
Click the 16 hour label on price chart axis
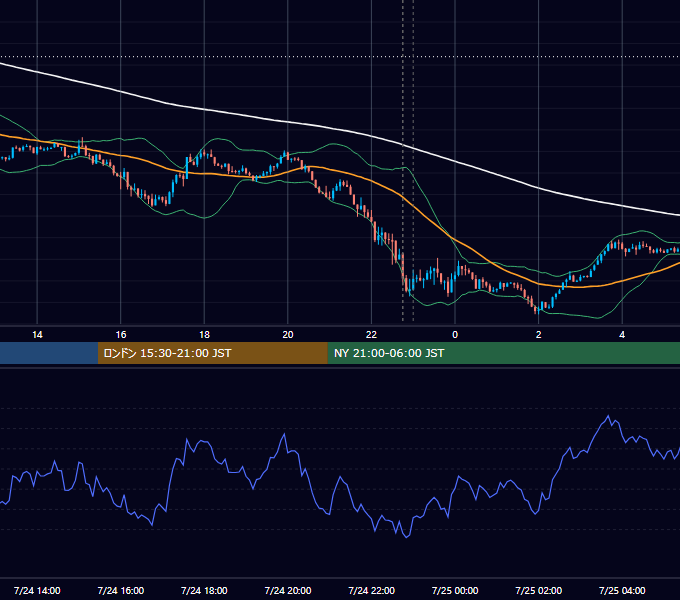121,335
